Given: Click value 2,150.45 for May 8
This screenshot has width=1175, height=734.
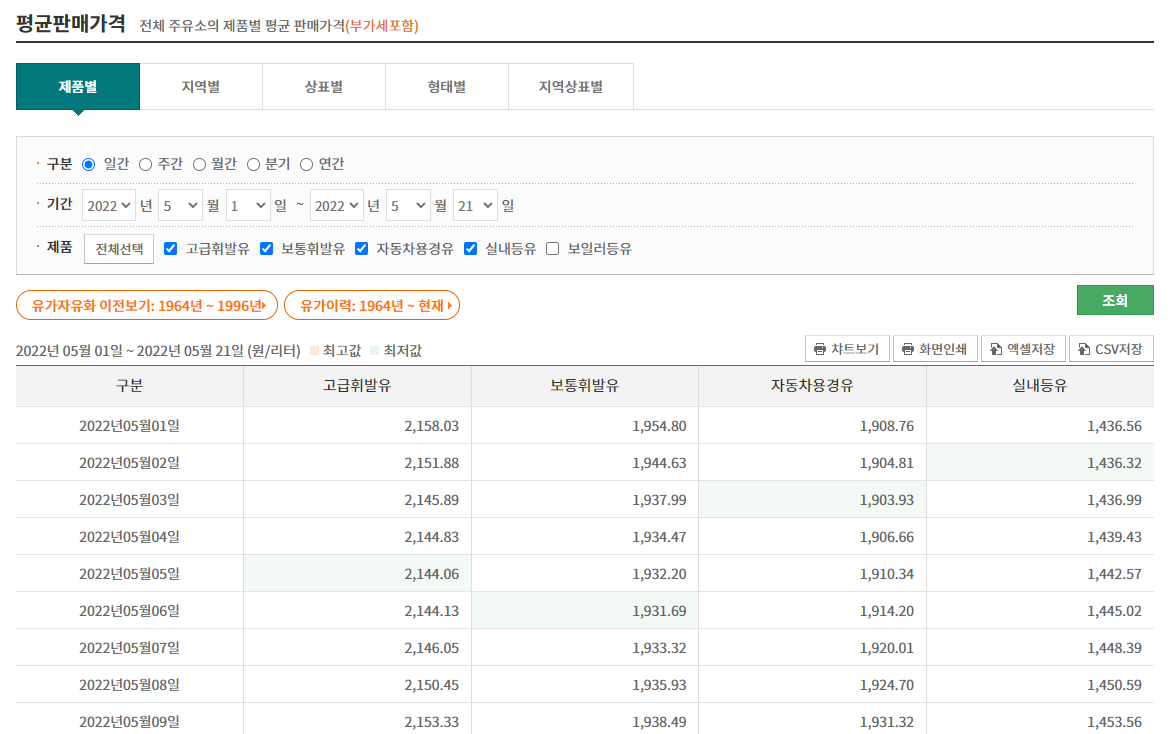Looking at the screenshot, I should coord(432,685).
